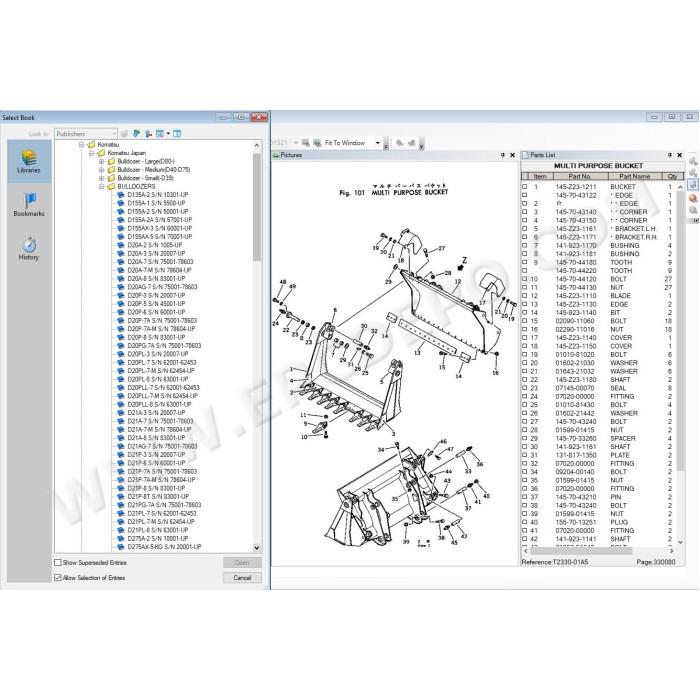The width and height of the screenshot is (700, 700).
Task: Click first greyed navigation icon right of zoom dropdown
Action: [x=400, y=143]
